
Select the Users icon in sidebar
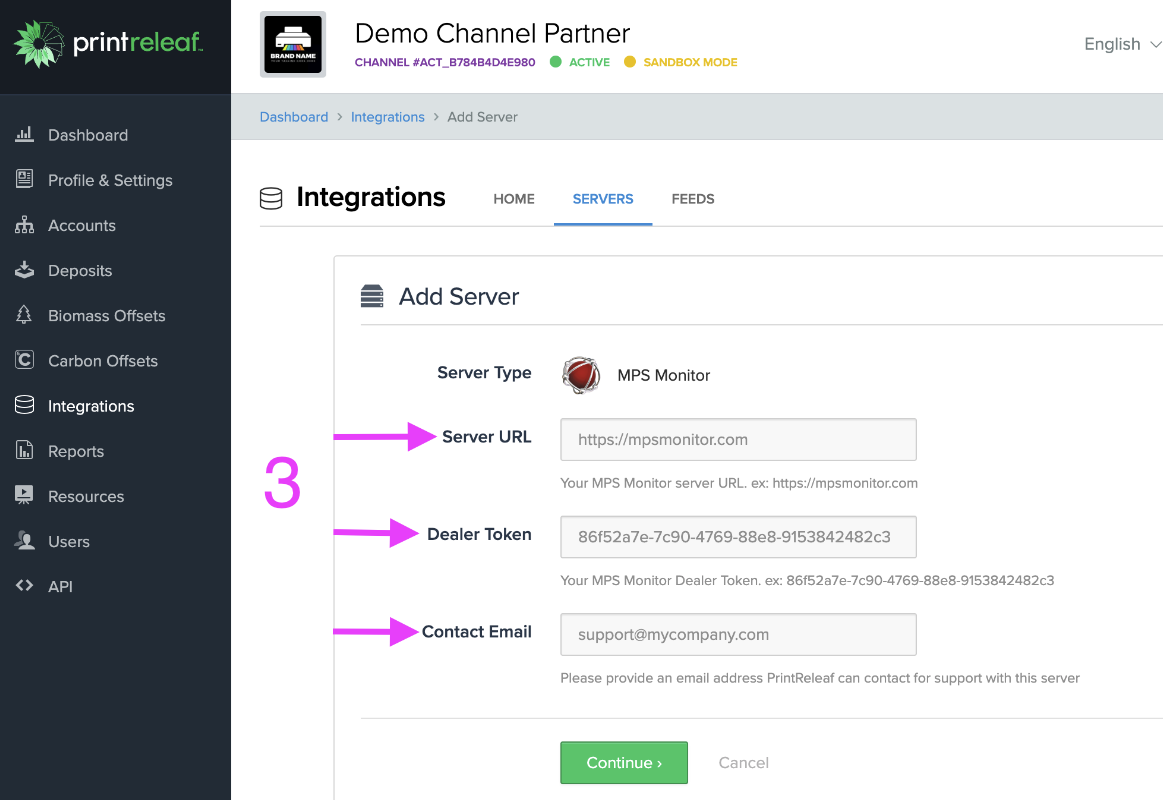click(25, 541)
